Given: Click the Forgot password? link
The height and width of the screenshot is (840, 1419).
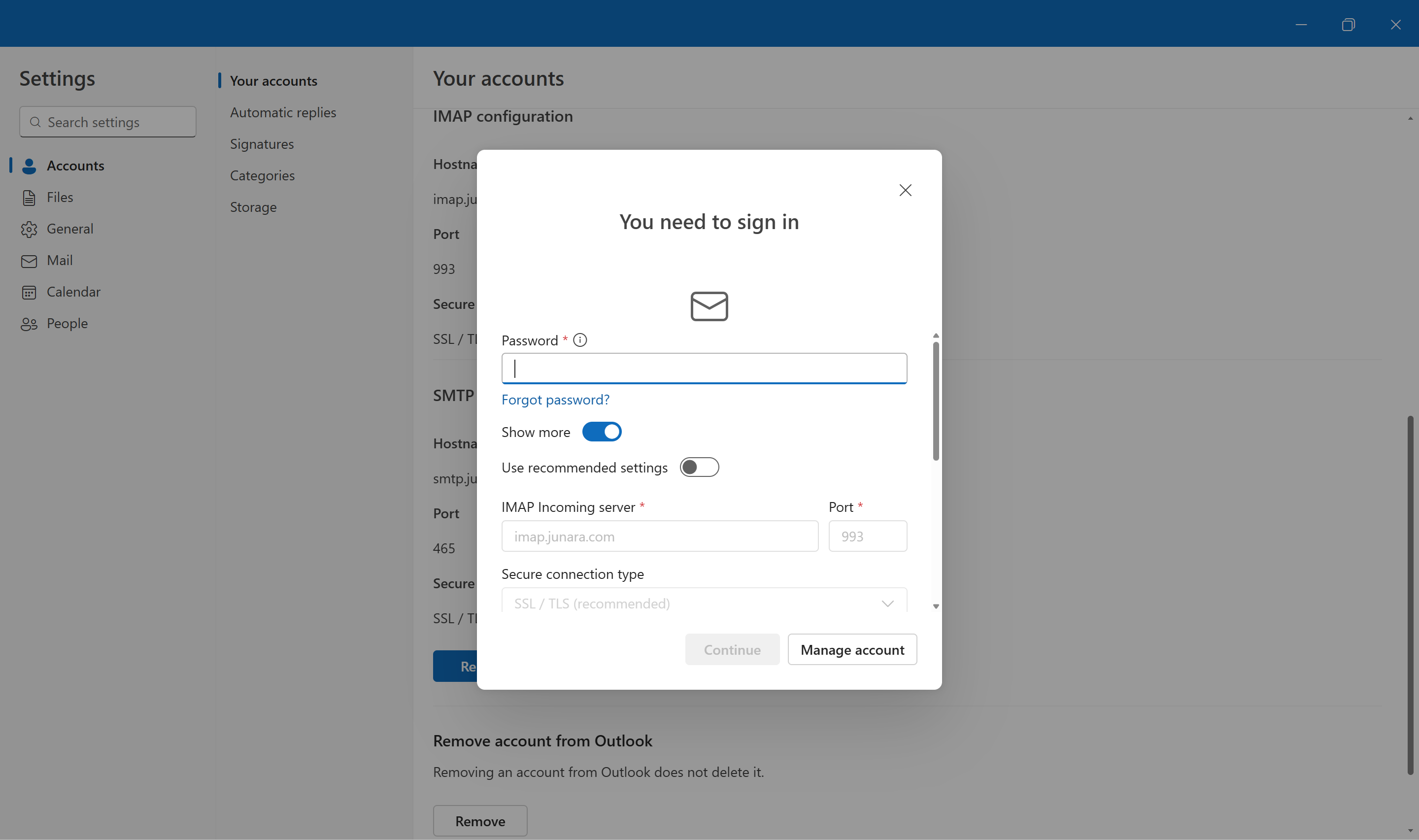Looking at the screenshot, I should coord(555,400).
